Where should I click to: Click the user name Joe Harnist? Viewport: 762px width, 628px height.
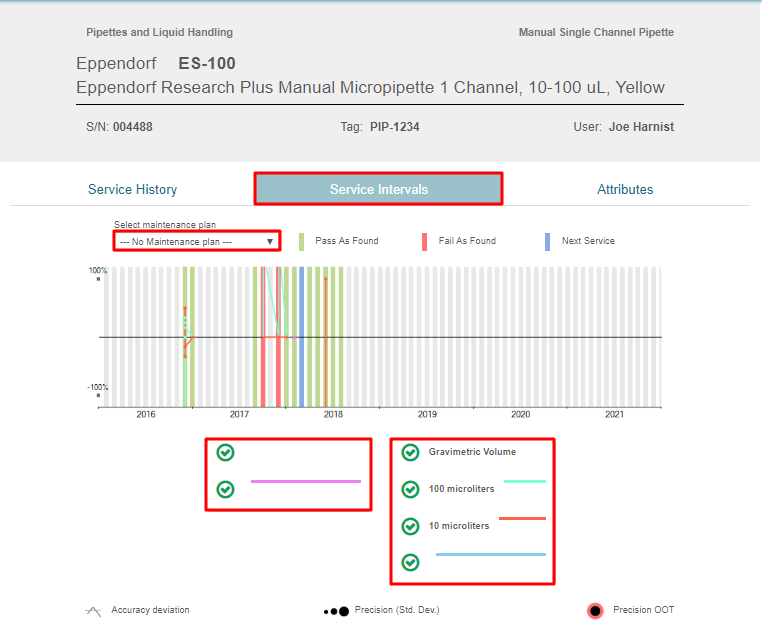coord(641,127)
